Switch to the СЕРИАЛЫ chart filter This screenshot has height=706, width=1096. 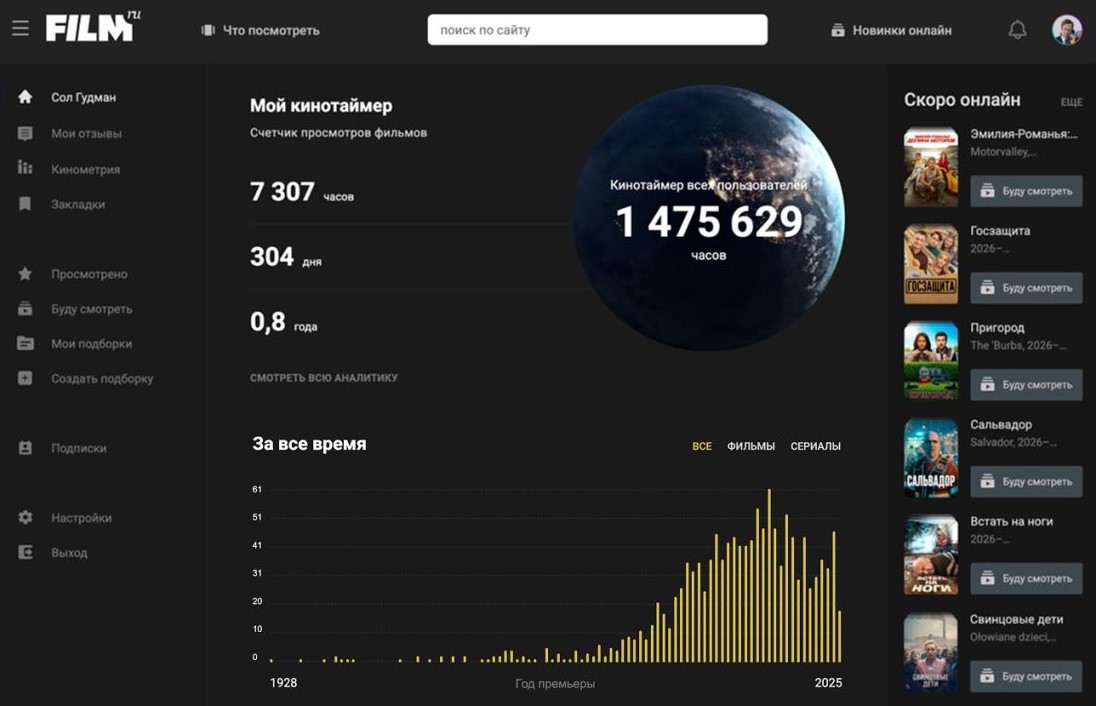coord(815,446)
